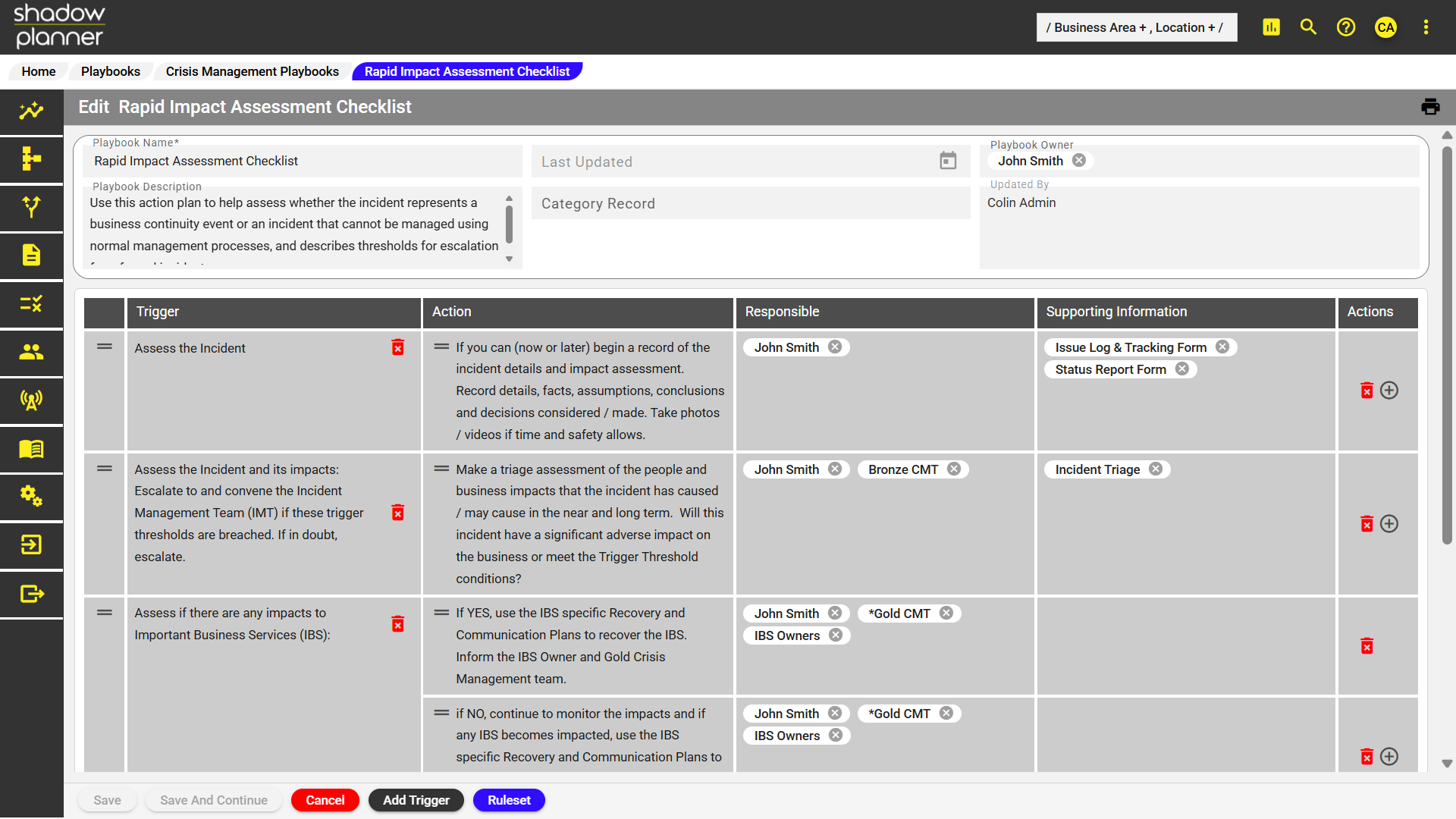
Task: Add supporting information with the plus icon
Action: point(1390,391)
